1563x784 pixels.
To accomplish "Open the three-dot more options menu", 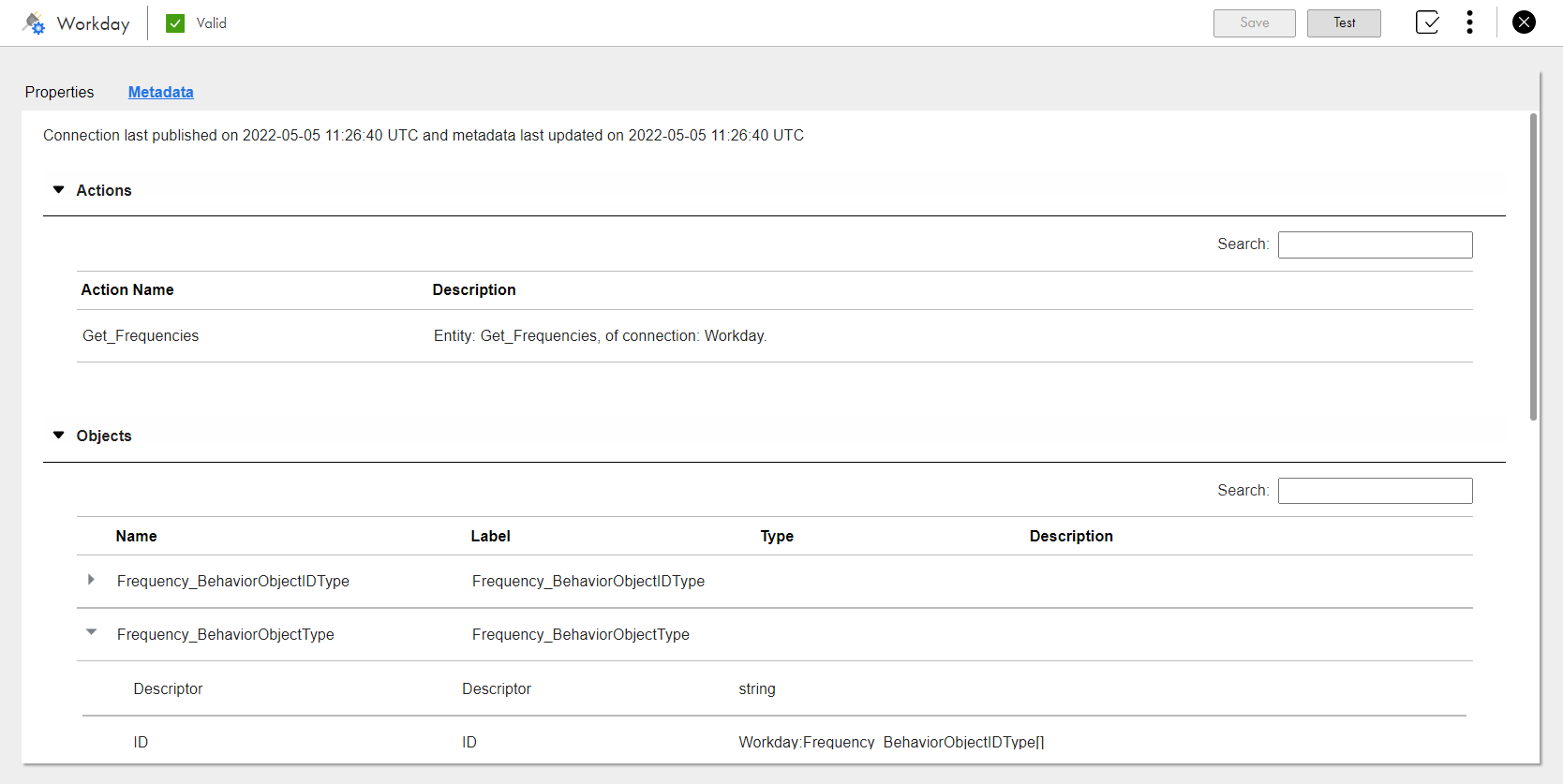I will (1469, 22).
